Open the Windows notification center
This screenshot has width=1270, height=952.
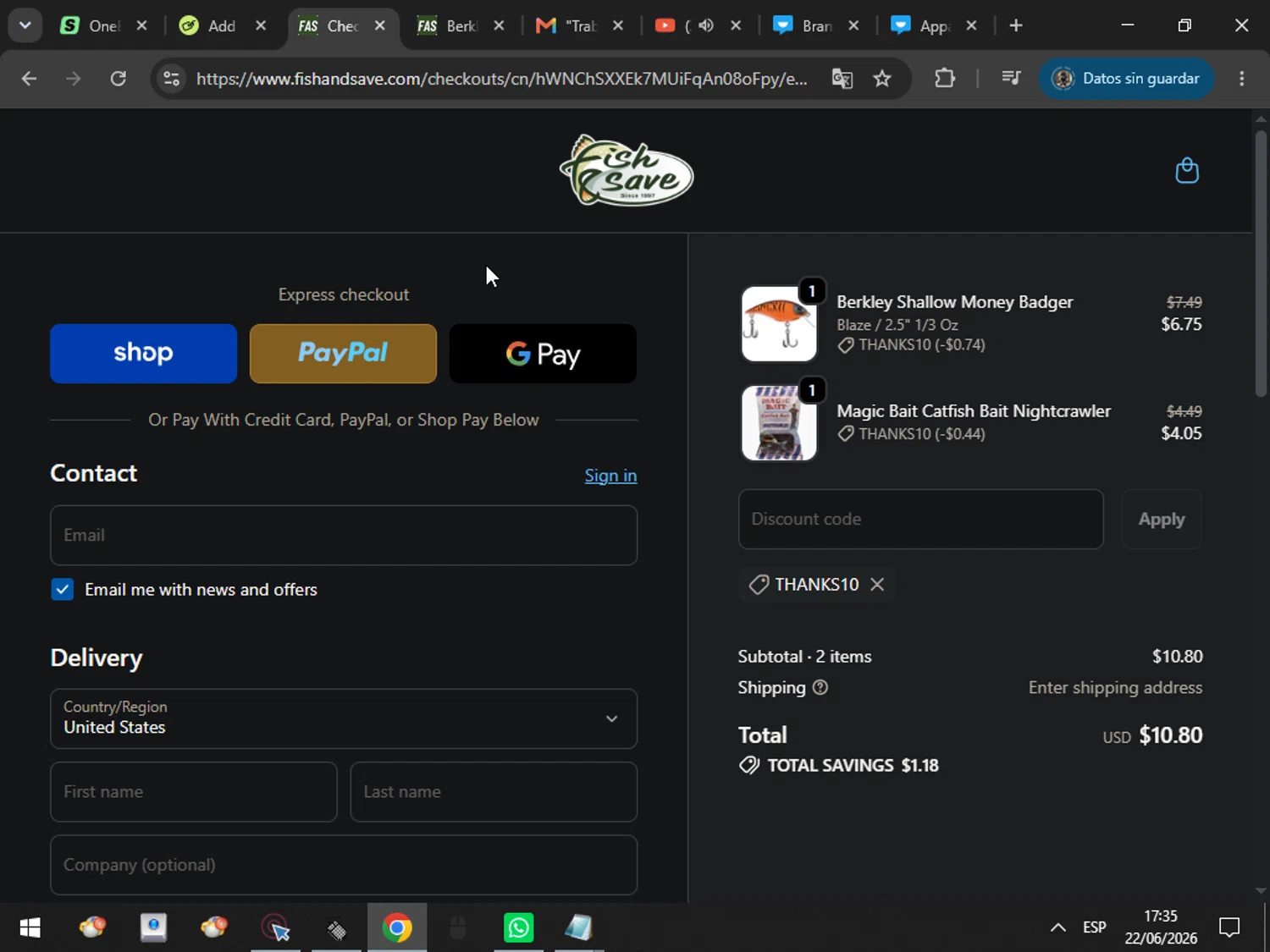click(x=1229, y=927)
